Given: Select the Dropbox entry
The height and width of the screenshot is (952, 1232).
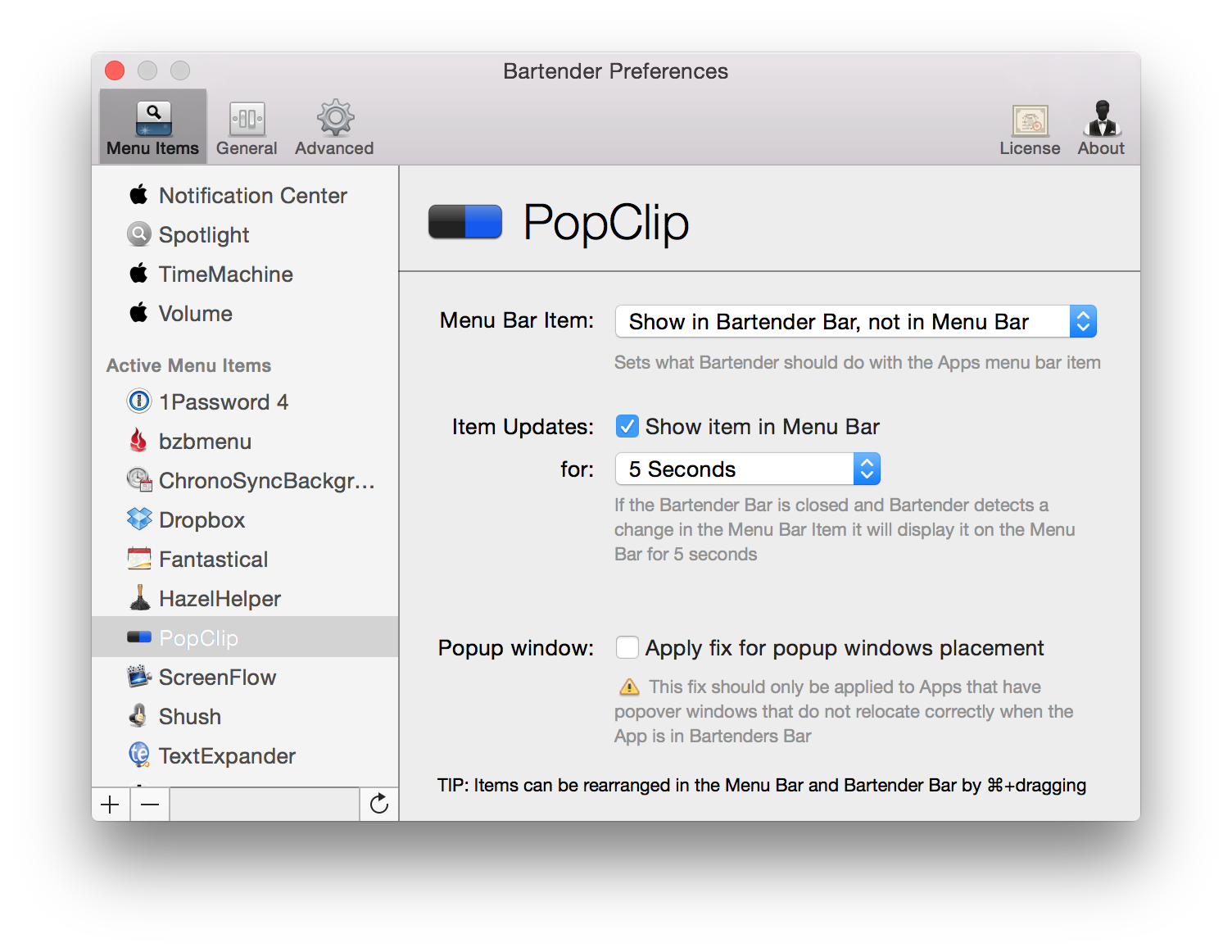Looking at the screenshot, I should [x=245, y=520].
